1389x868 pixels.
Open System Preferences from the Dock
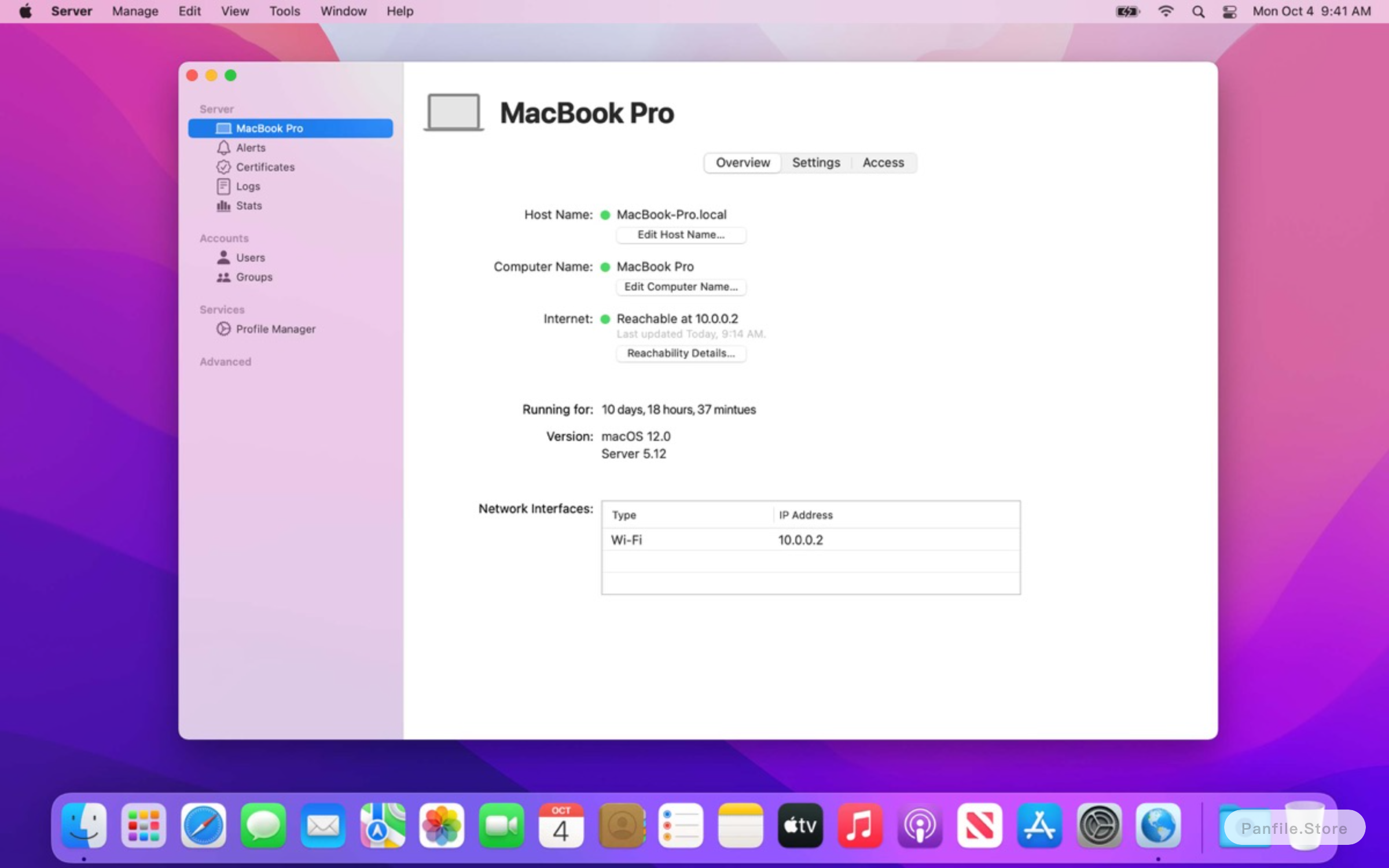tap(1099, 826)
